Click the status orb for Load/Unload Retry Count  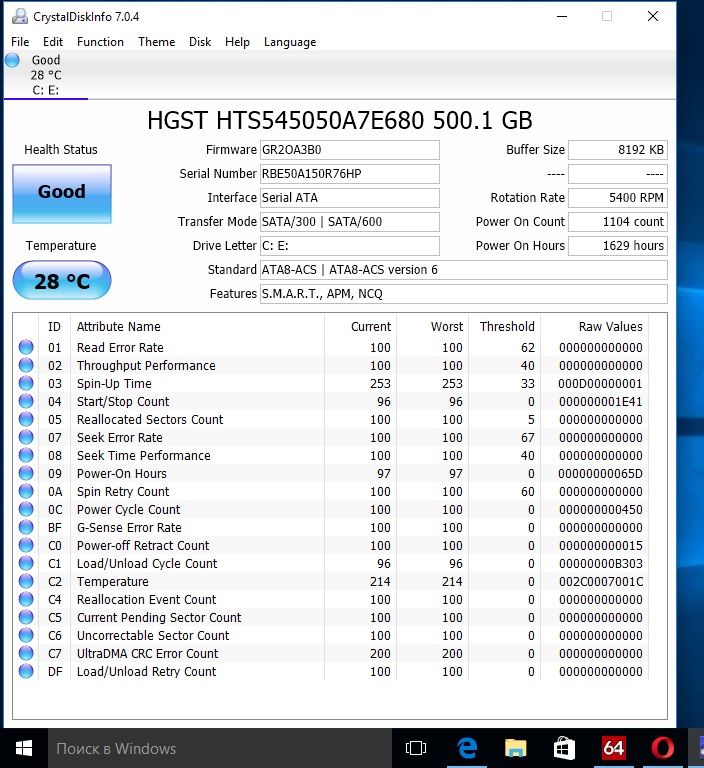tap(26, 672)
